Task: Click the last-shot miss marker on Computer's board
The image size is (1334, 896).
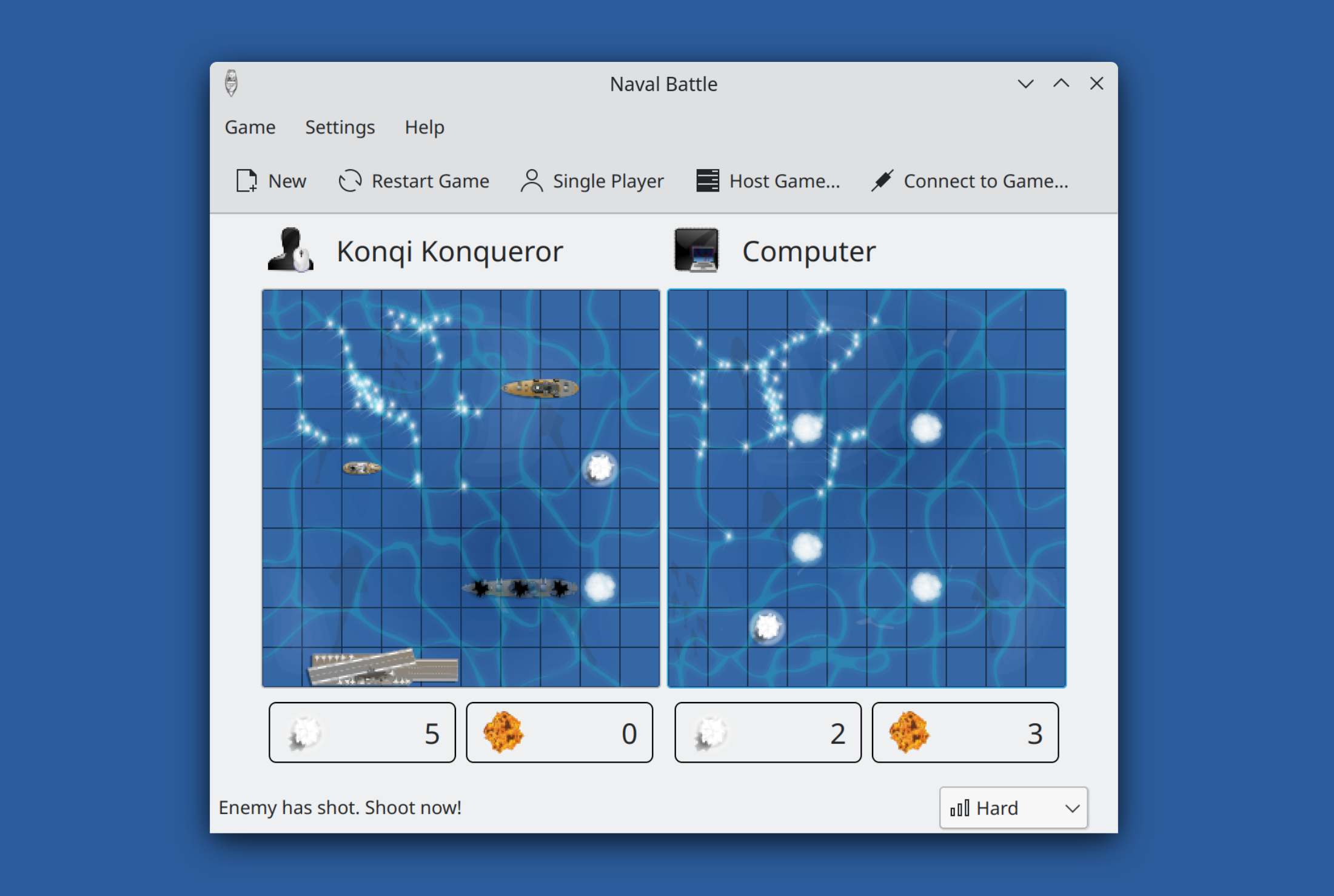Action: tap(768, 627)
